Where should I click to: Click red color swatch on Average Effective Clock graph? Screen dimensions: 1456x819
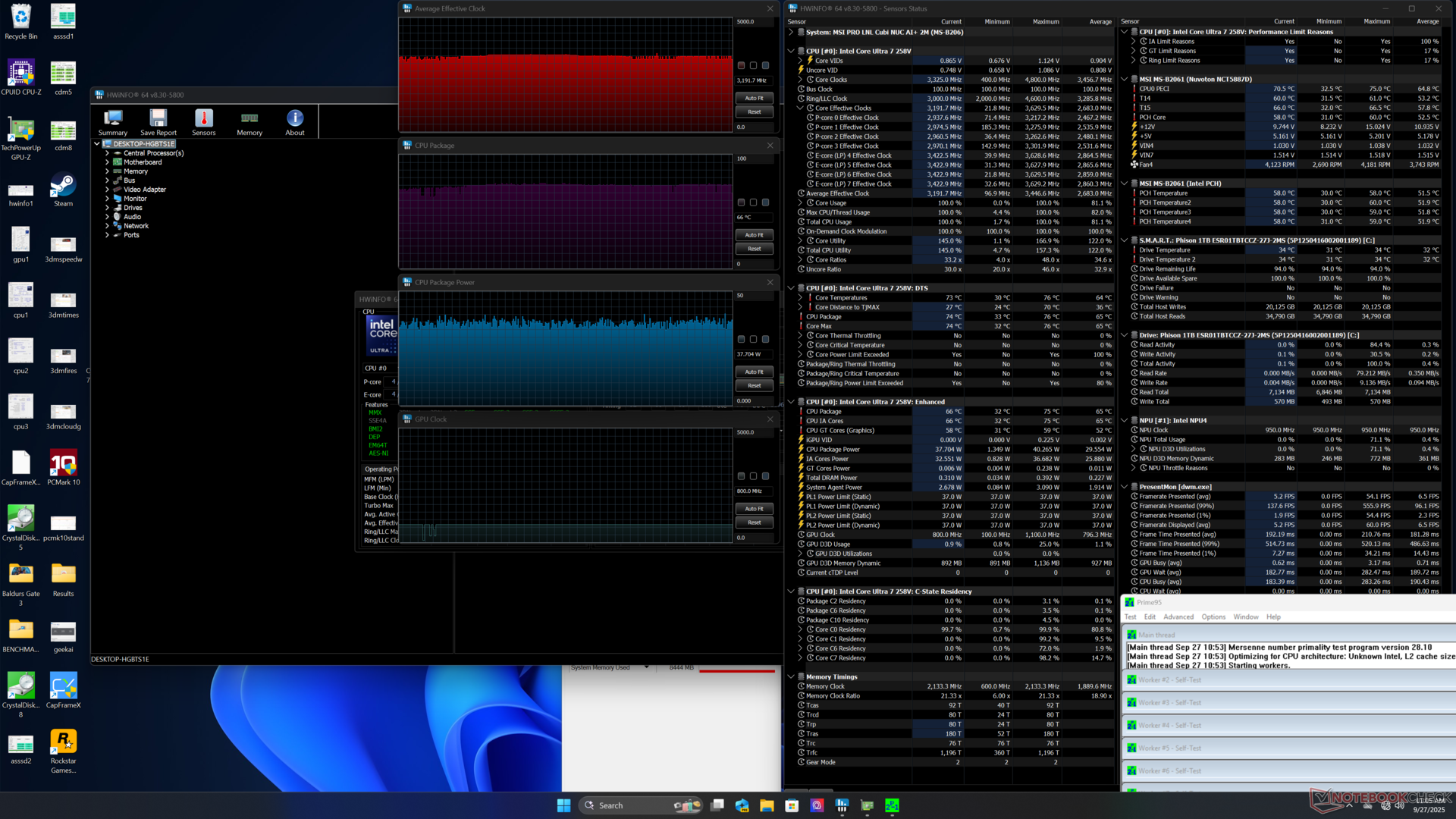(x=741, y=66)
